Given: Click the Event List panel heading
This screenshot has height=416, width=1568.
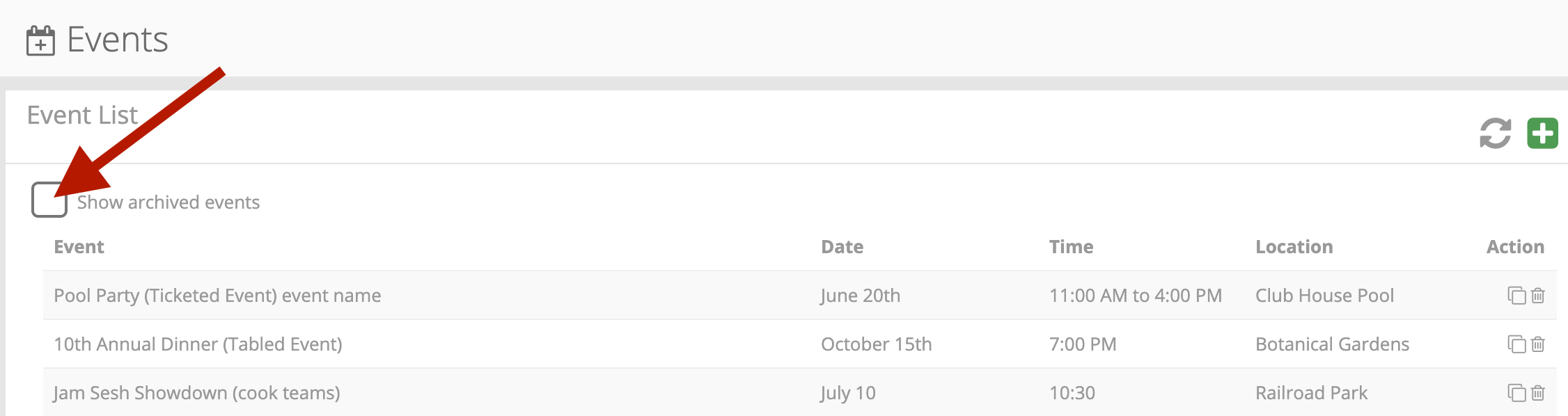Looking at the screenshot, I should tap(82, 115).
